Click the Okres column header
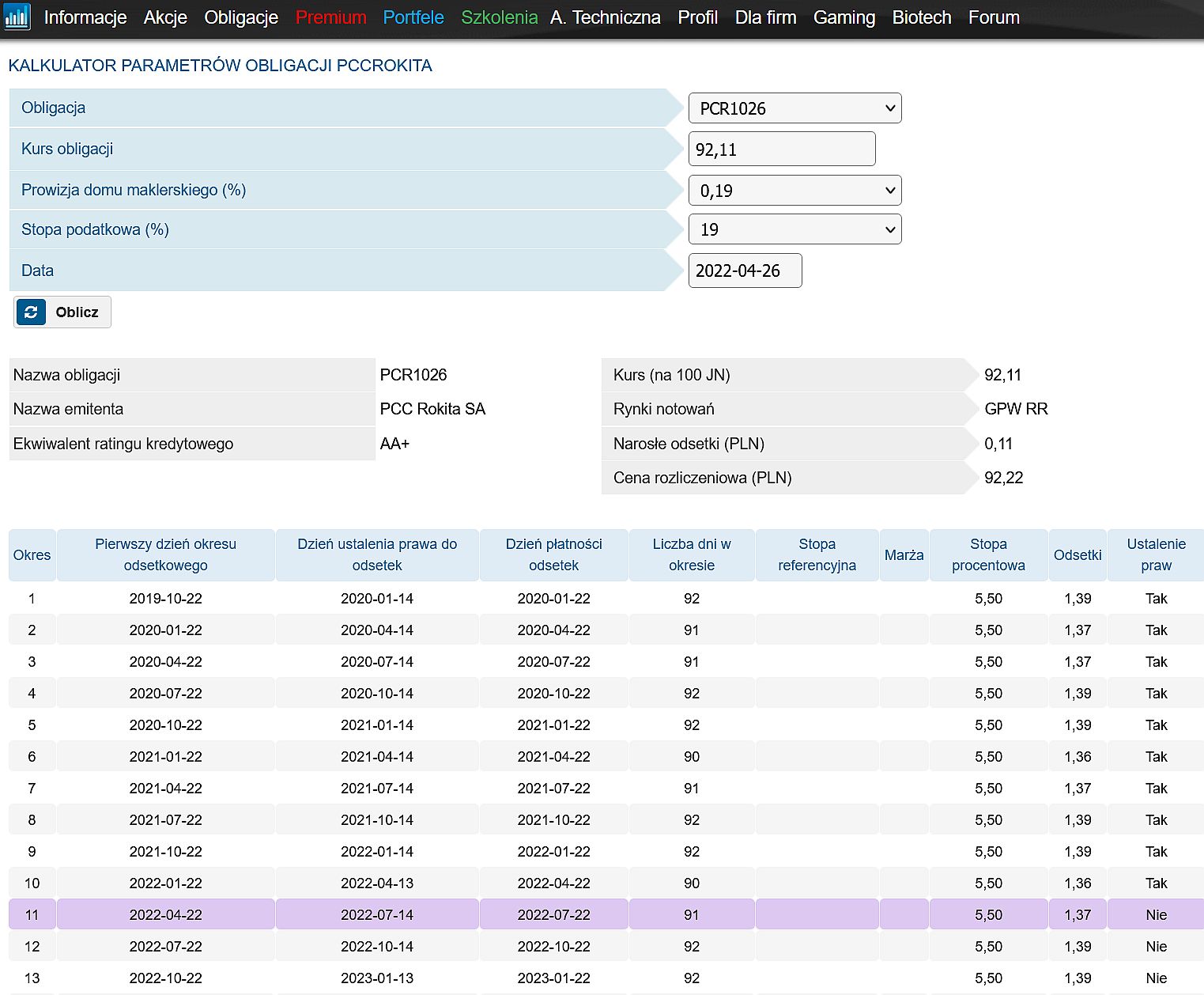This screenshot has height=995, width=1204. (32, 555)
